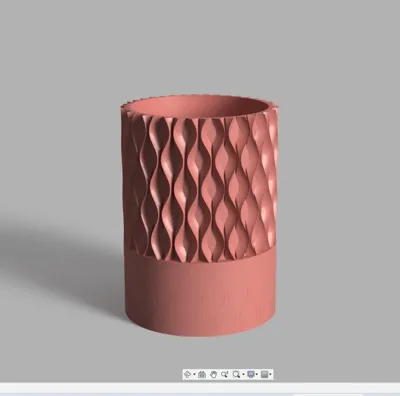
Task: Open the Display Settings monitor icon
Action: point(251,374)
